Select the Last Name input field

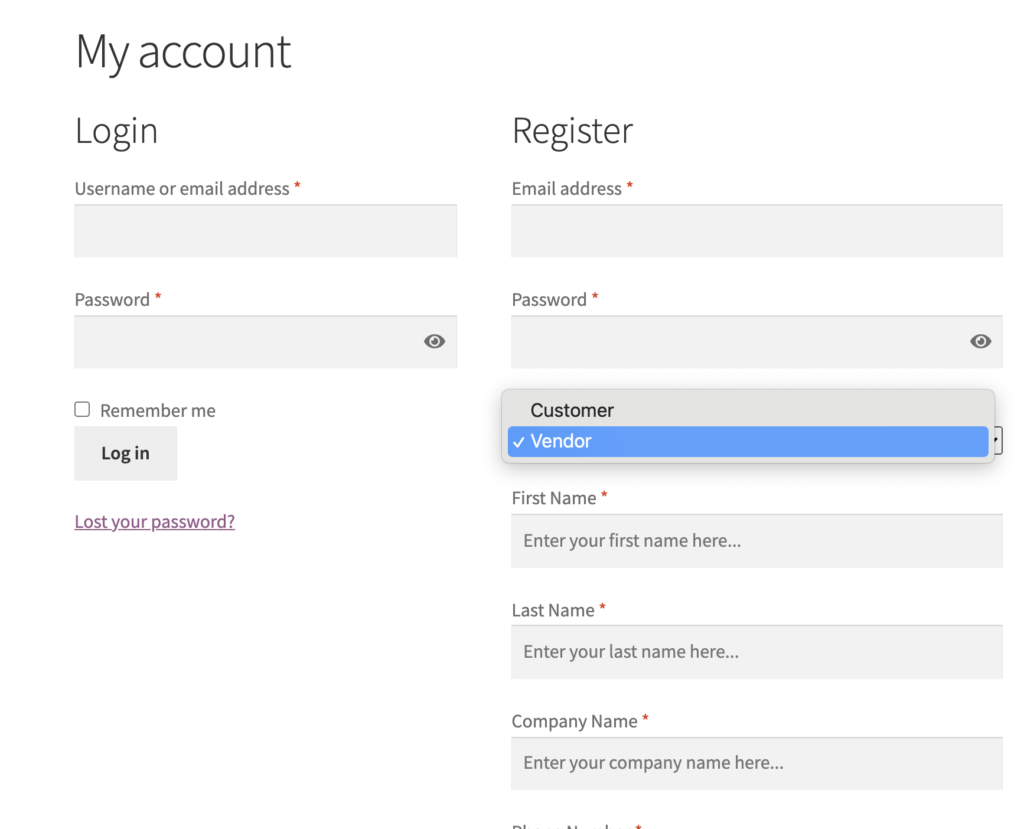pos(757,652)
